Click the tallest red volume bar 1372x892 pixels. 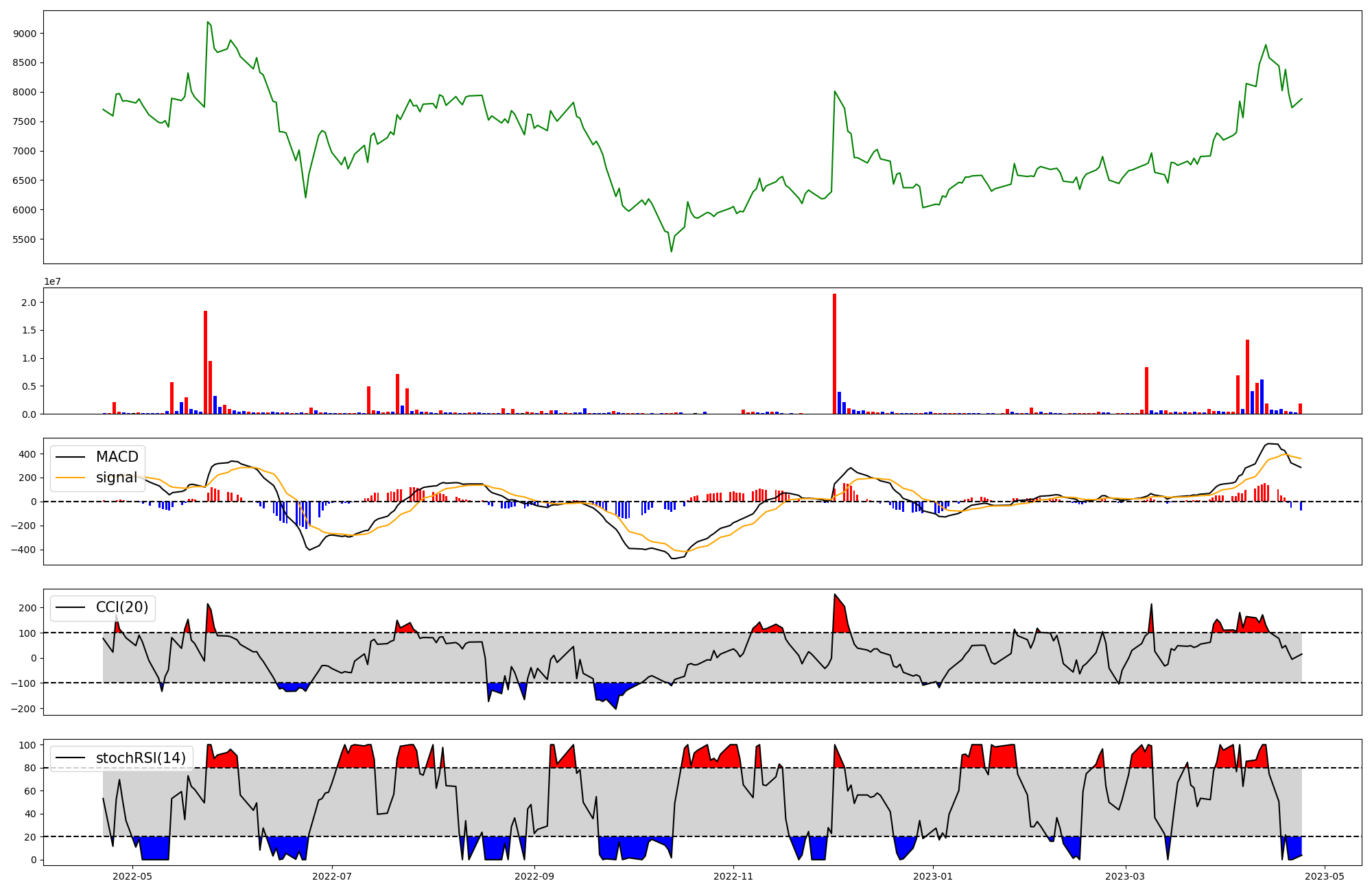pyautogui.click(x=834, y=353)
